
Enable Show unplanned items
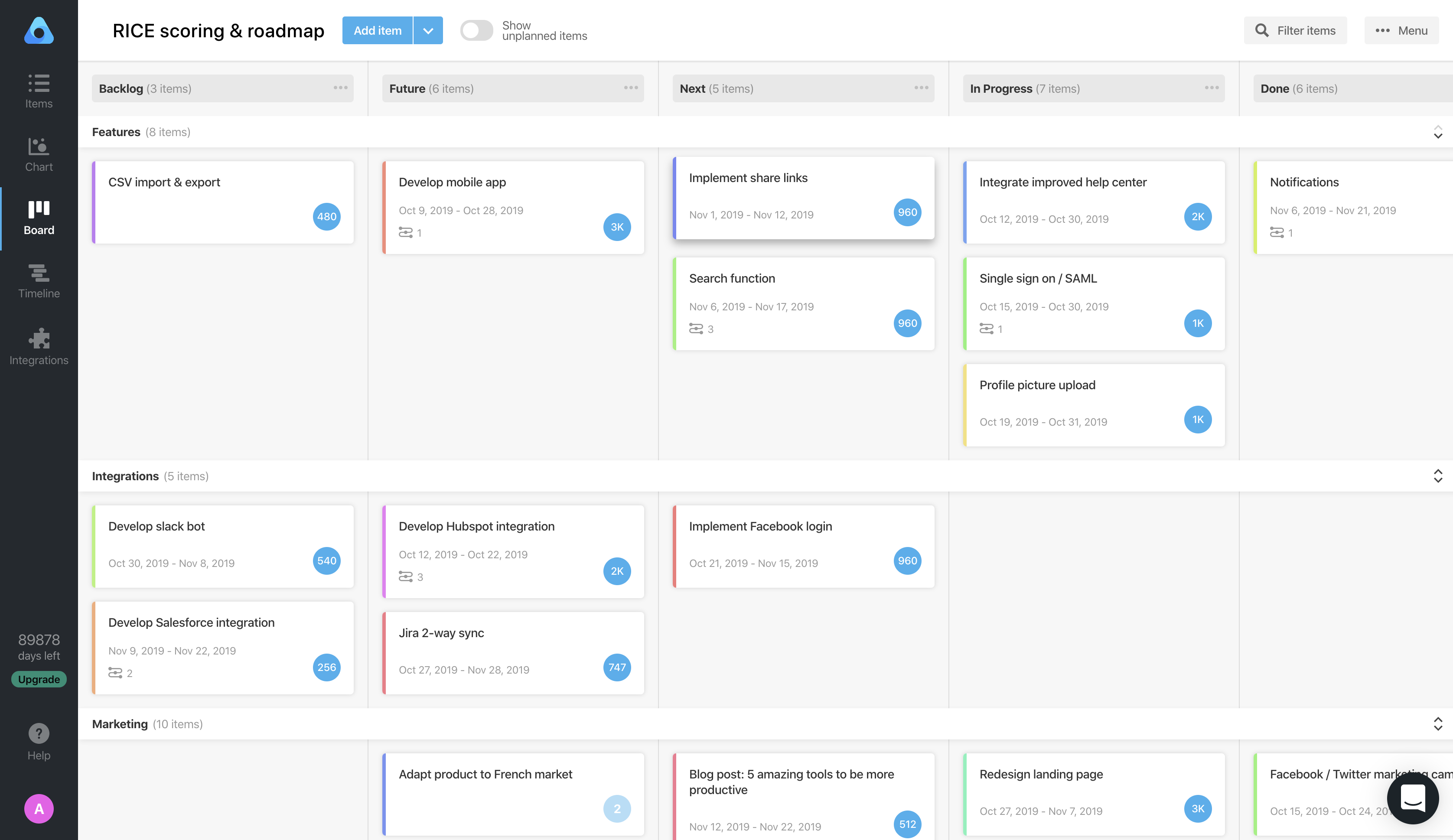(x=476, y=30)
